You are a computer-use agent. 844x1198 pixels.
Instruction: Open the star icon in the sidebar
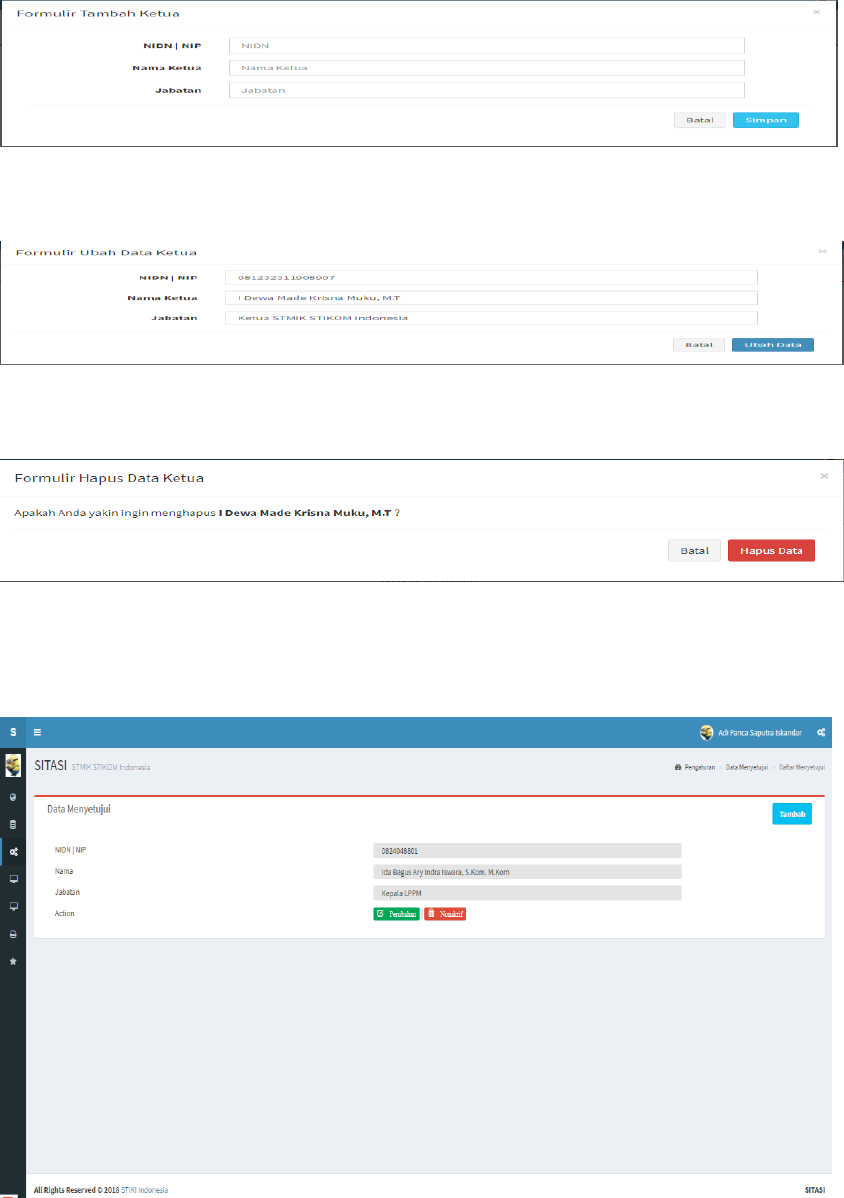pyautogui.click(x=13, y=961)
